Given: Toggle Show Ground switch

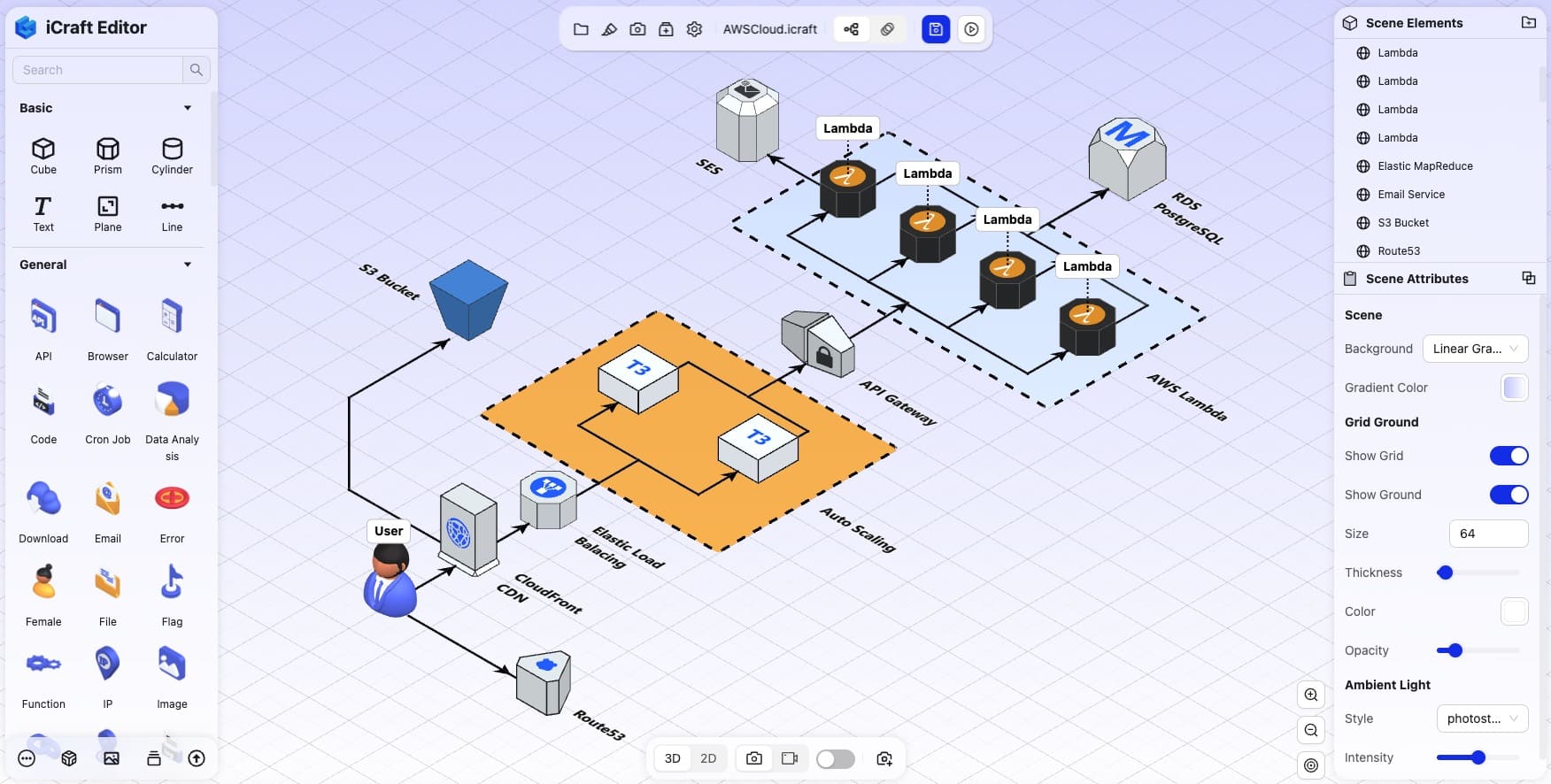Looking at the screenshot, I should [x=1509, y=495].
